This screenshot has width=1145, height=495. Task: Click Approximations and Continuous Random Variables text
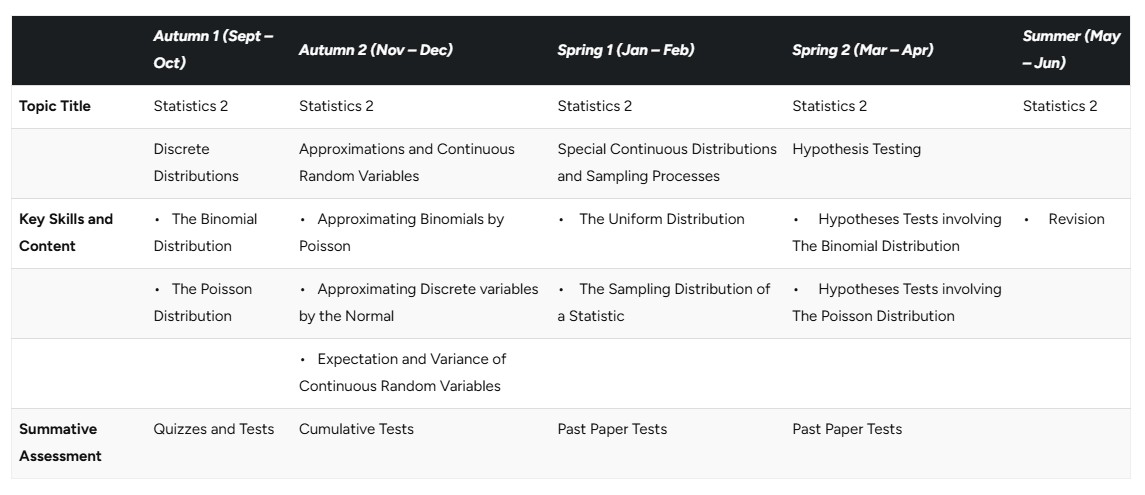pos(407,163)
